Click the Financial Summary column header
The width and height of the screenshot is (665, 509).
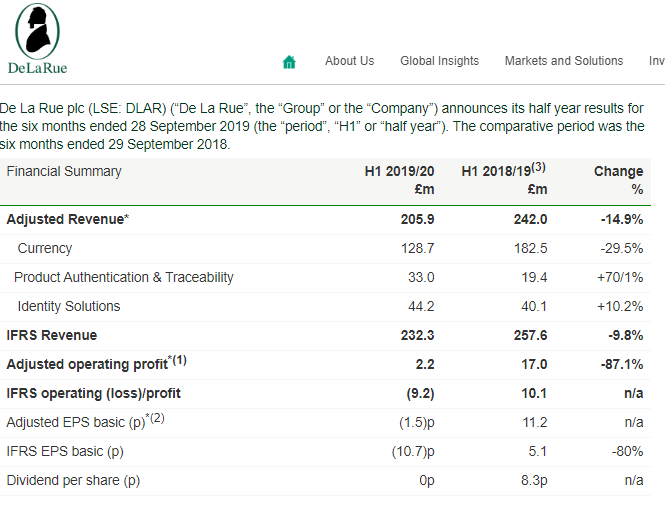pyautogui.click(x=64, y=171)
